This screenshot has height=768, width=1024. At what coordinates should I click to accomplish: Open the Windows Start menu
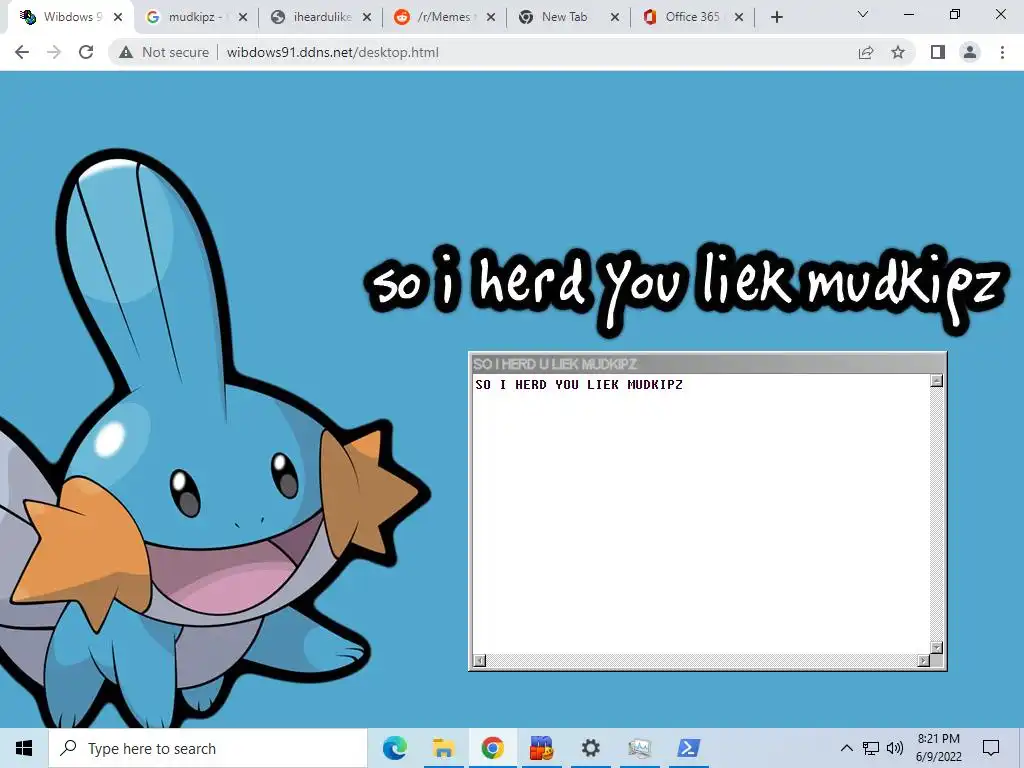[24, 748]
